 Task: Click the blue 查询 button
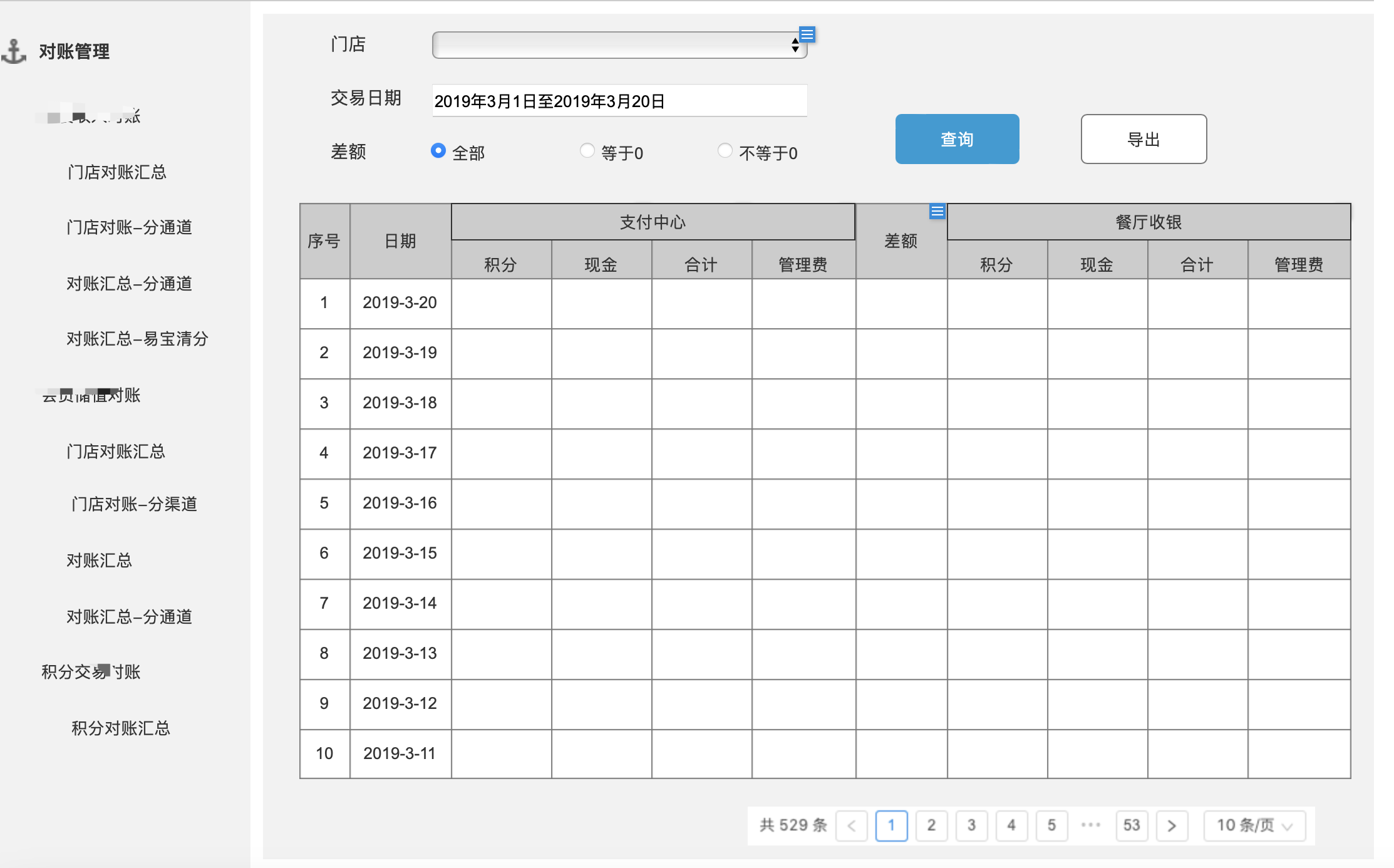957,139
